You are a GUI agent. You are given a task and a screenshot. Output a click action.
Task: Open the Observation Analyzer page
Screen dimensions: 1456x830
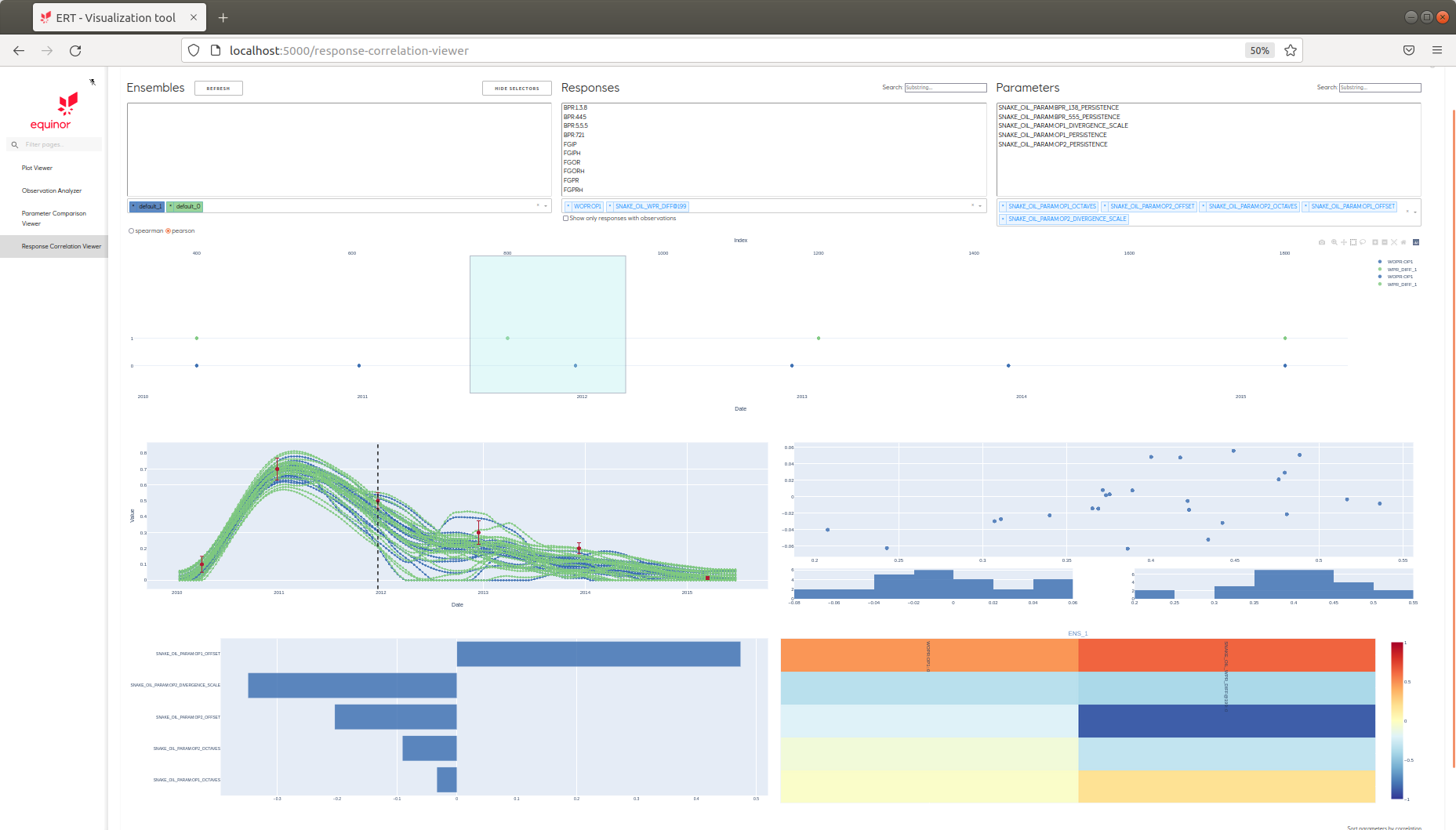point(52,190)
